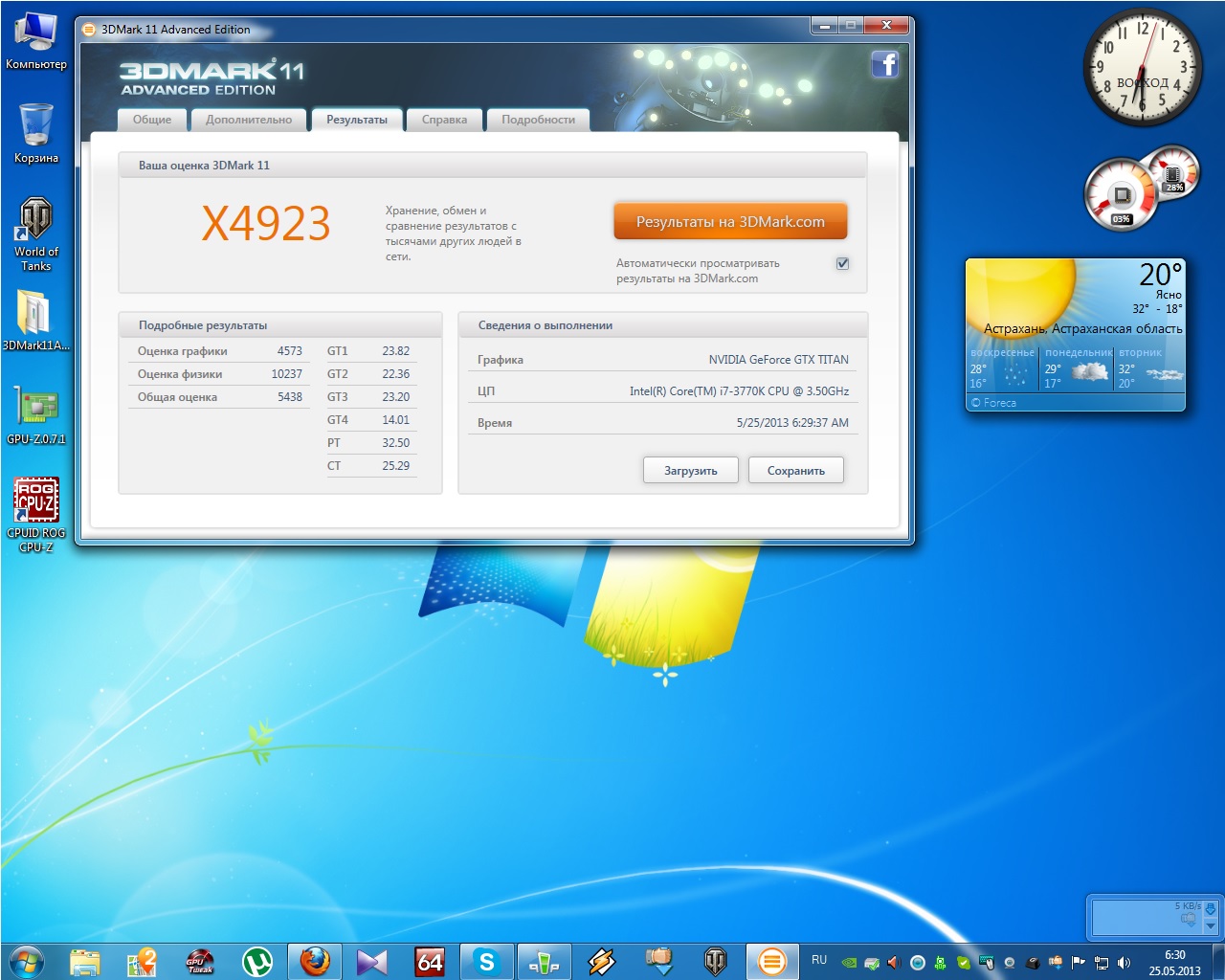Open AIDA64 taskbar icon
1225x980 pixels.
click(430, 961)
